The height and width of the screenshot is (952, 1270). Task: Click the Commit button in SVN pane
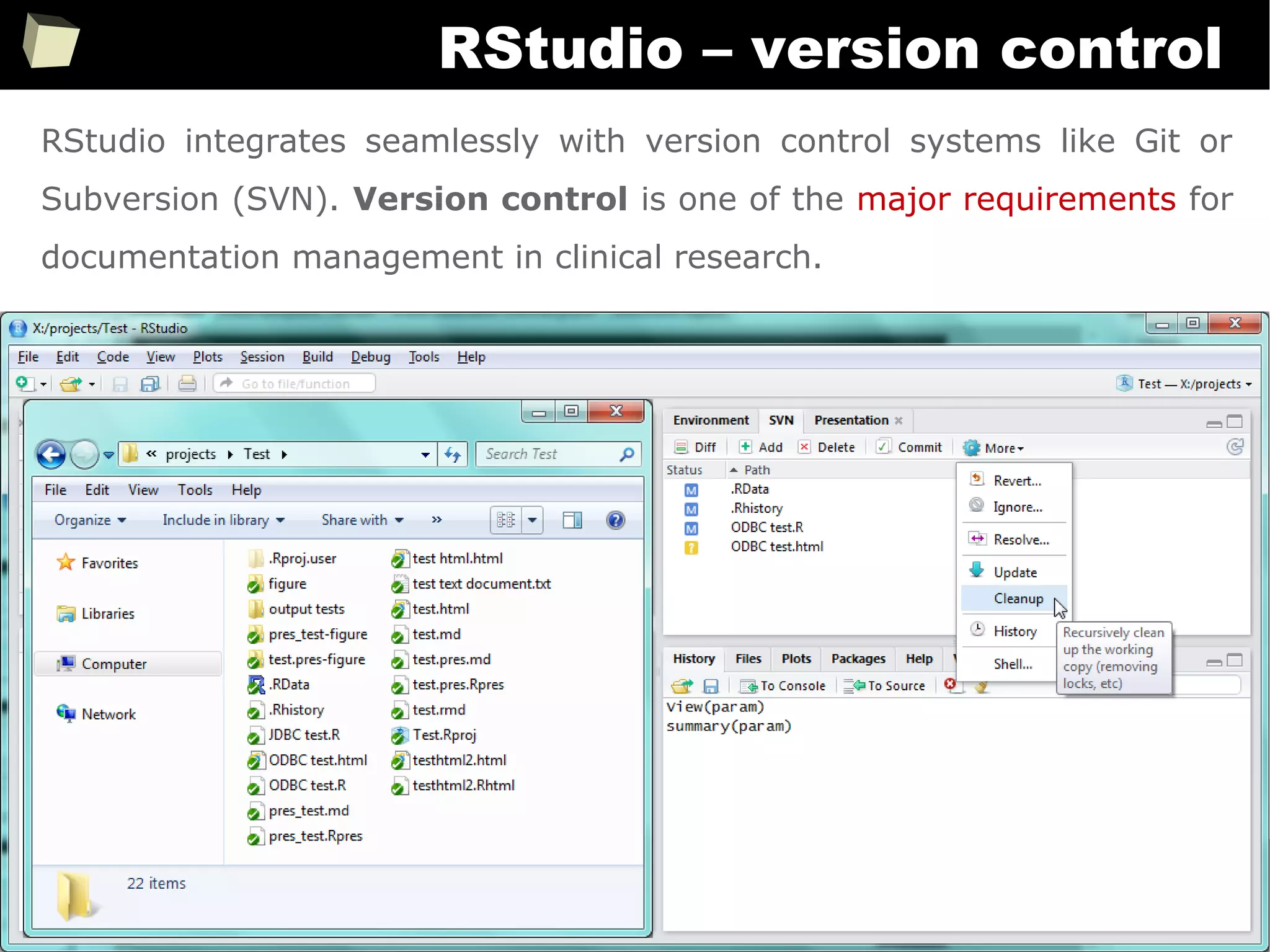909,447
